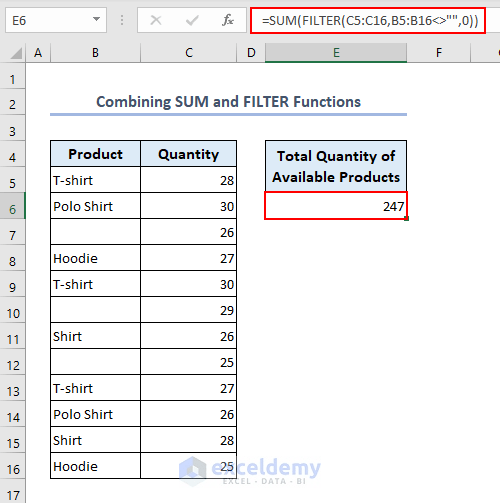Select column A header

coord(38,53)
